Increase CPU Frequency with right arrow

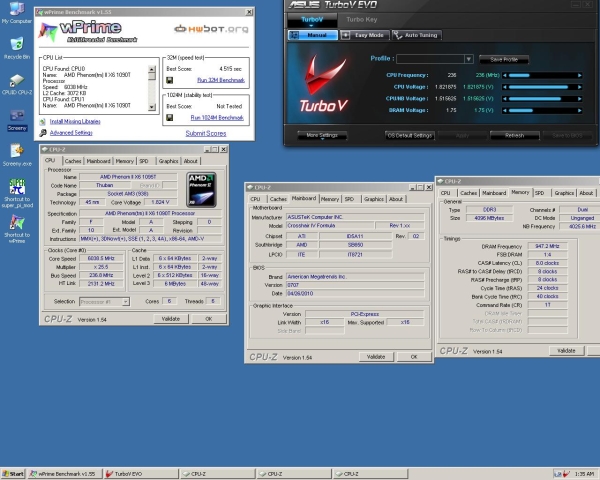(580, 75)
